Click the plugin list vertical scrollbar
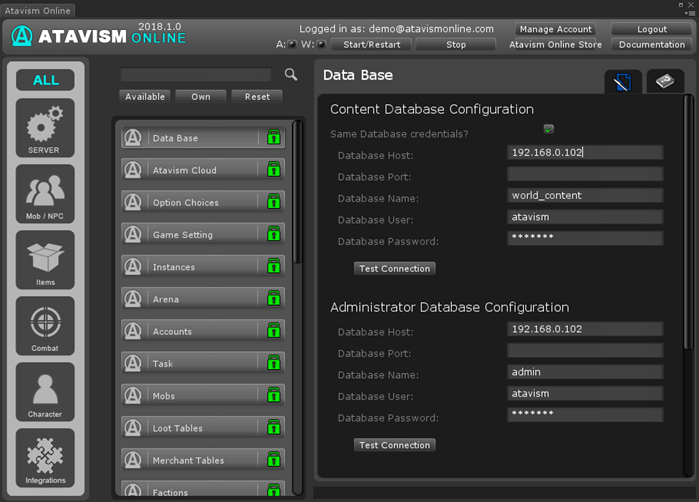Viewport: 699px width, 502px height. 296,190
